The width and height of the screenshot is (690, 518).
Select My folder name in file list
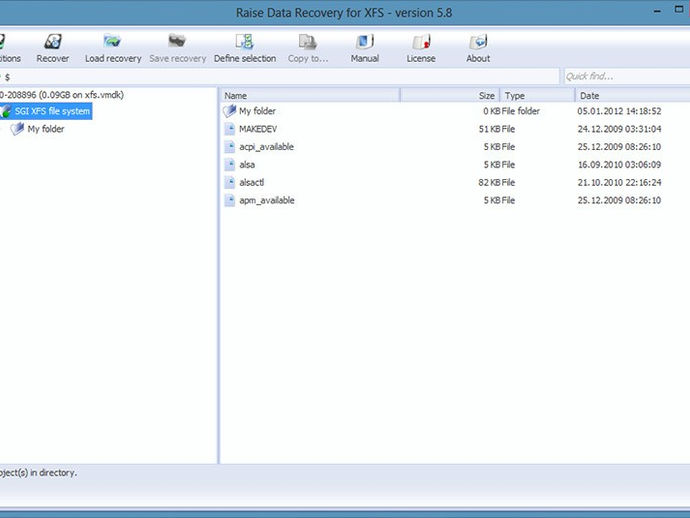pos(257,111)
